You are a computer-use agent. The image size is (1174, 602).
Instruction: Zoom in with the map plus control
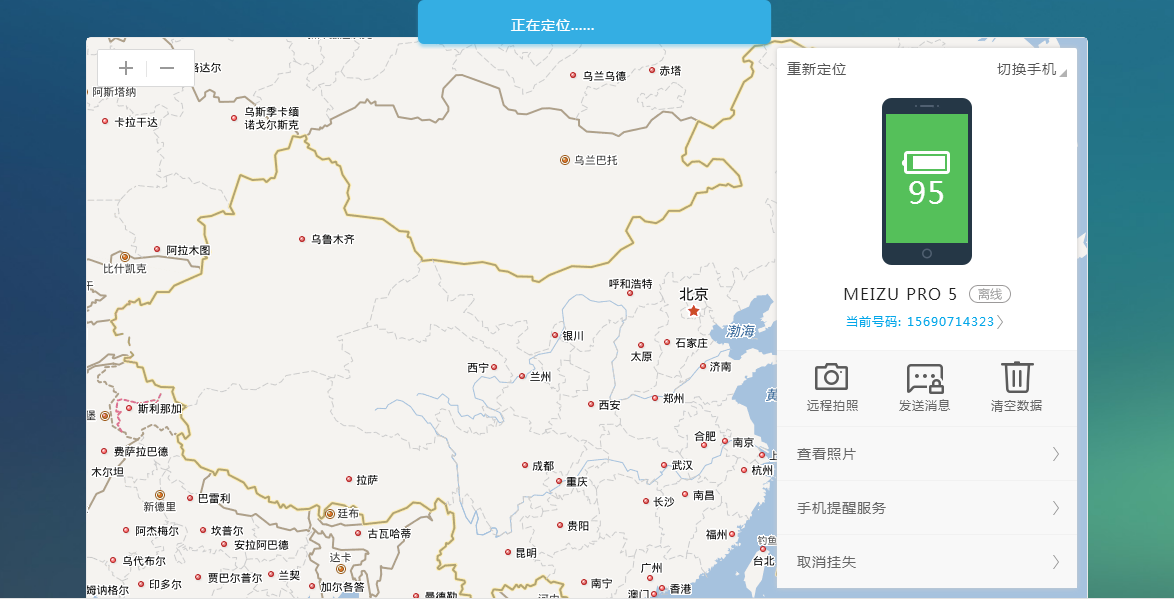125,68
